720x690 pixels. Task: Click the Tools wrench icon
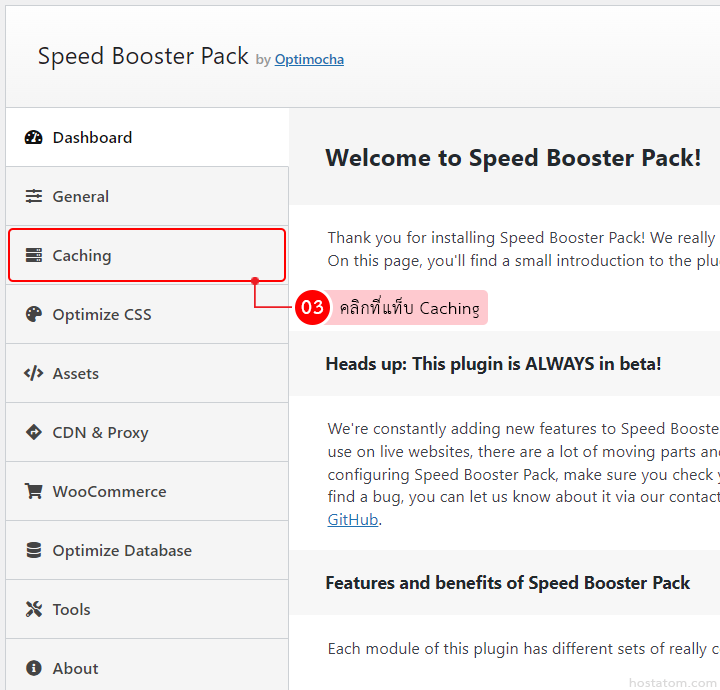point(34,610)
